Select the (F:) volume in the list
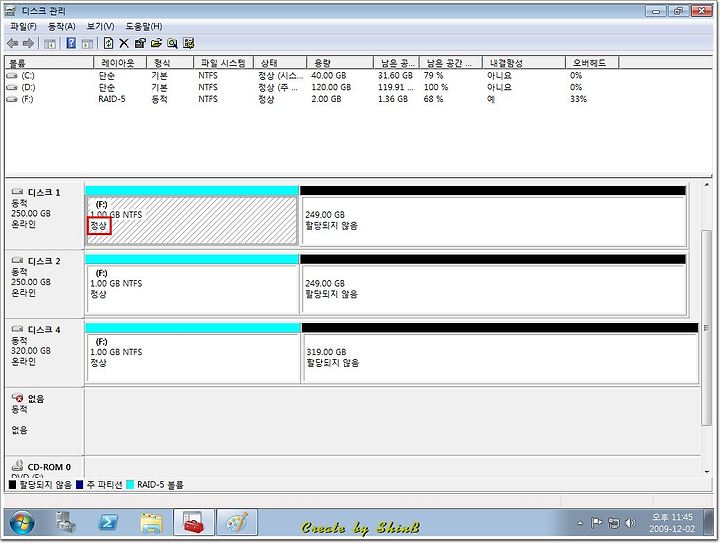This screenshot has width=720, height=543. [312, 99]
